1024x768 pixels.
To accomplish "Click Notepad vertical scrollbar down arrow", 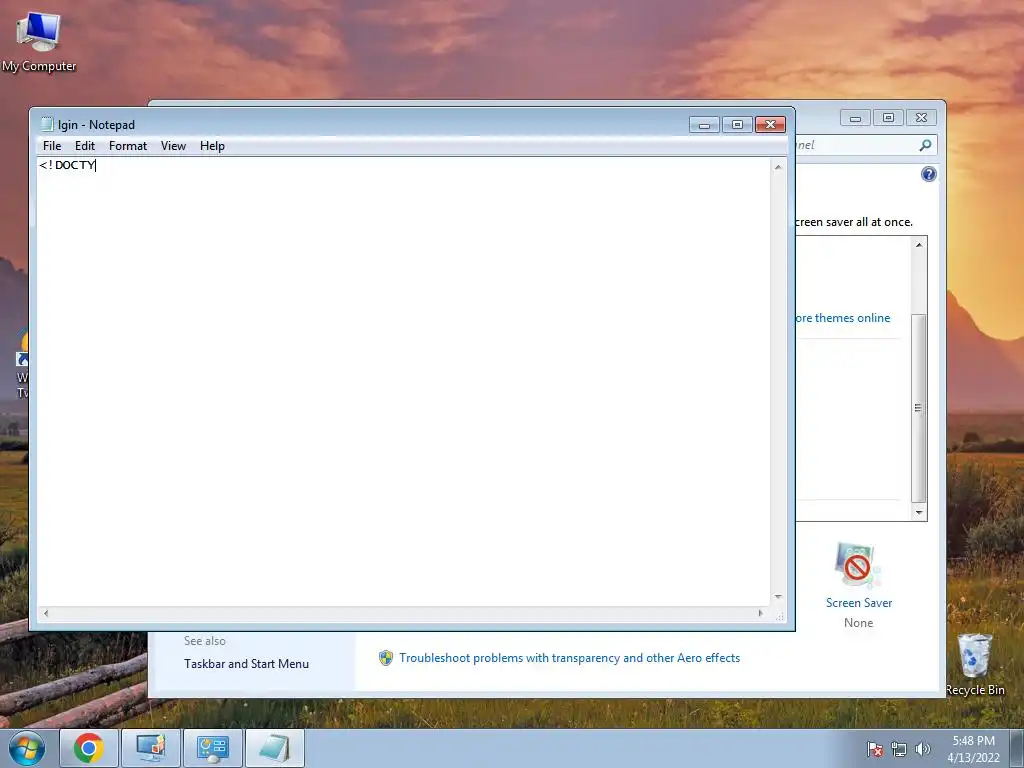I will (x=778, y=597).
